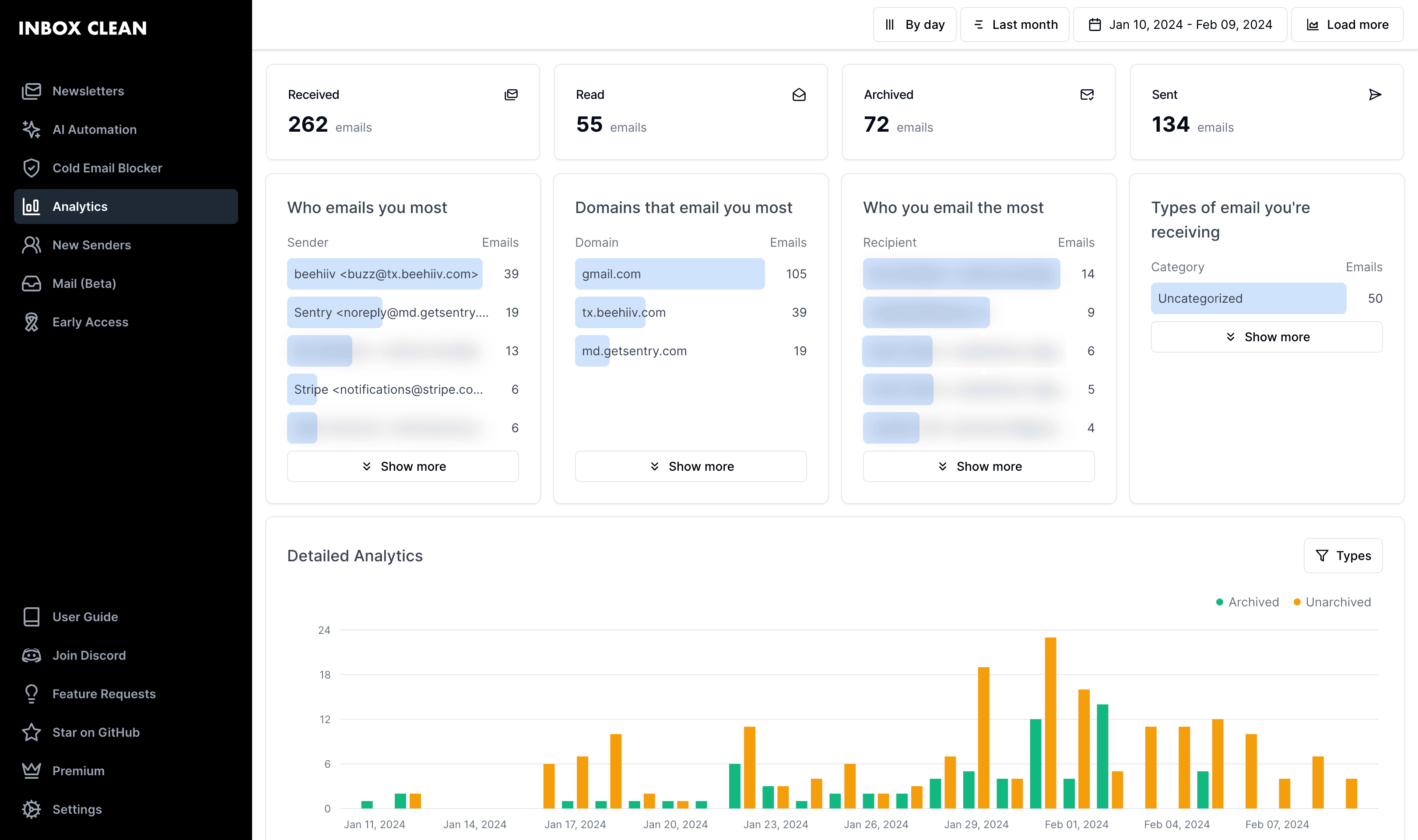Open the Jan 10 - Feb 09 date picker

click(x=1180, y=25)
